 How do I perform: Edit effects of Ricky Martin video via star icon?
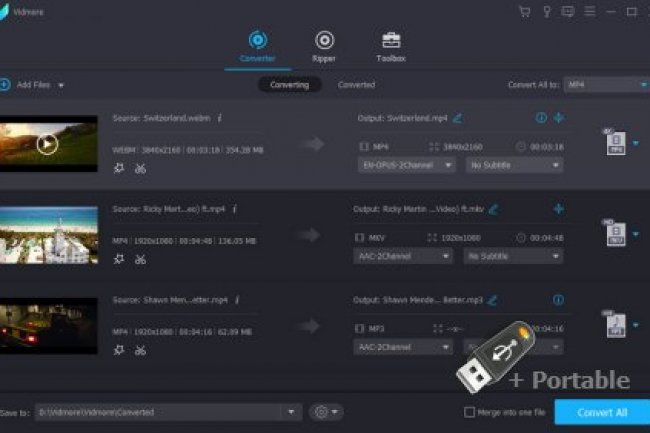click(119, 259)
